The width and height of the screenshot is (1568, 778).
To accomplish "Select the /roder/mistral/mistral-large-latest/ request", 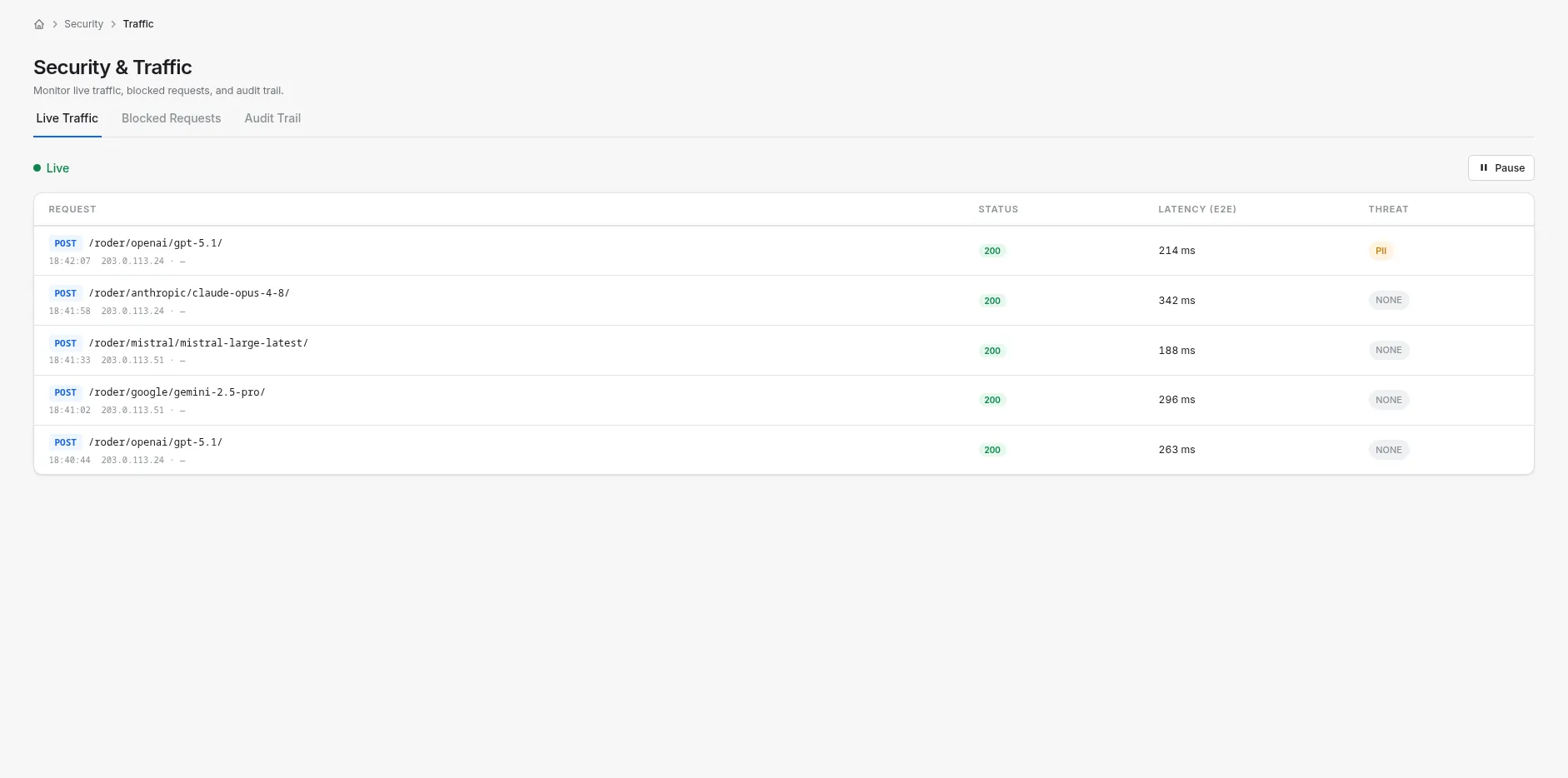I will (783, 351).
